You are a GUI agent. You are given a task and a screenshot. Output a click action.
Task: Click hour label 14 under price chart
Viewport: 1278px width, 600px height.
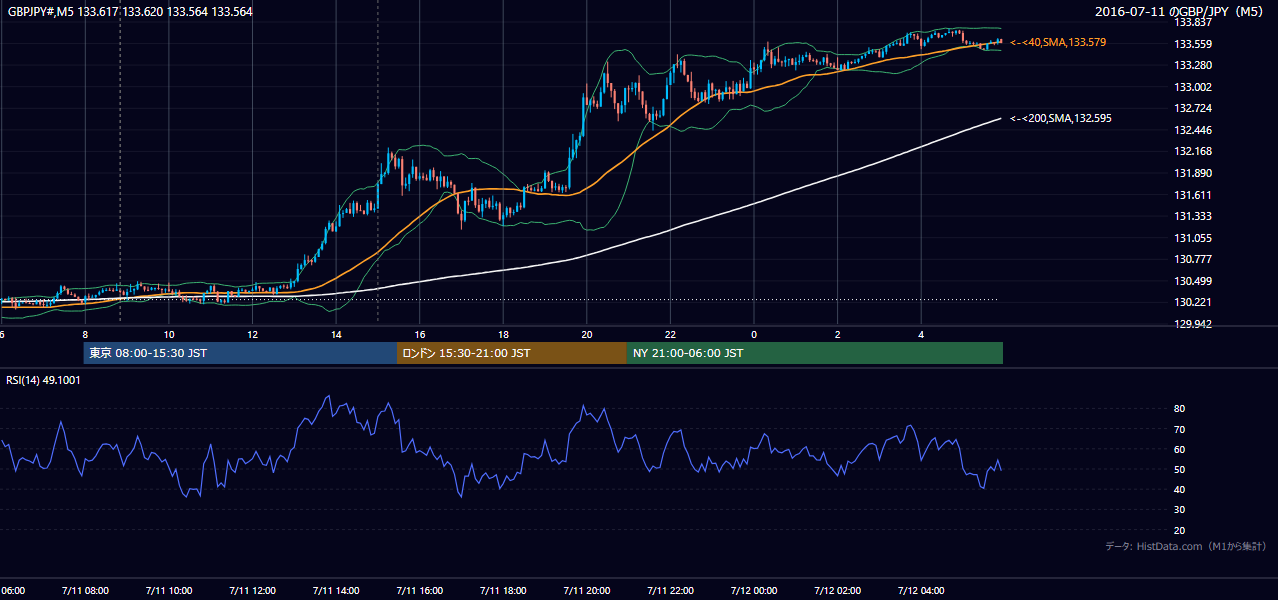coord(336,334)
